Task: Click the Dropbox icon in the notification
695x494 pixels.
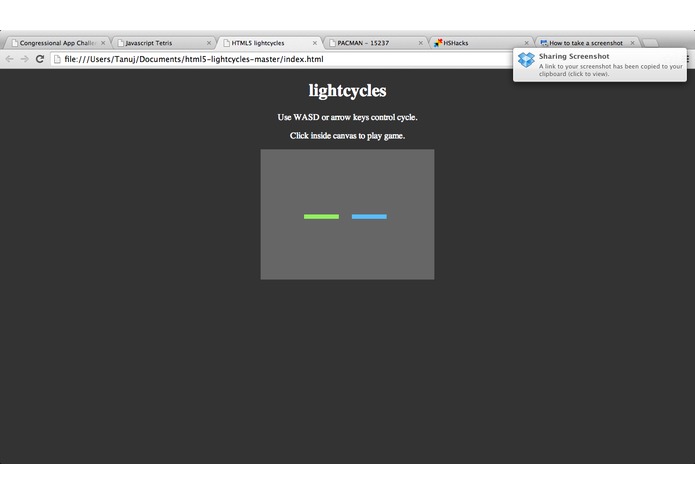Action: pos(526,60)
